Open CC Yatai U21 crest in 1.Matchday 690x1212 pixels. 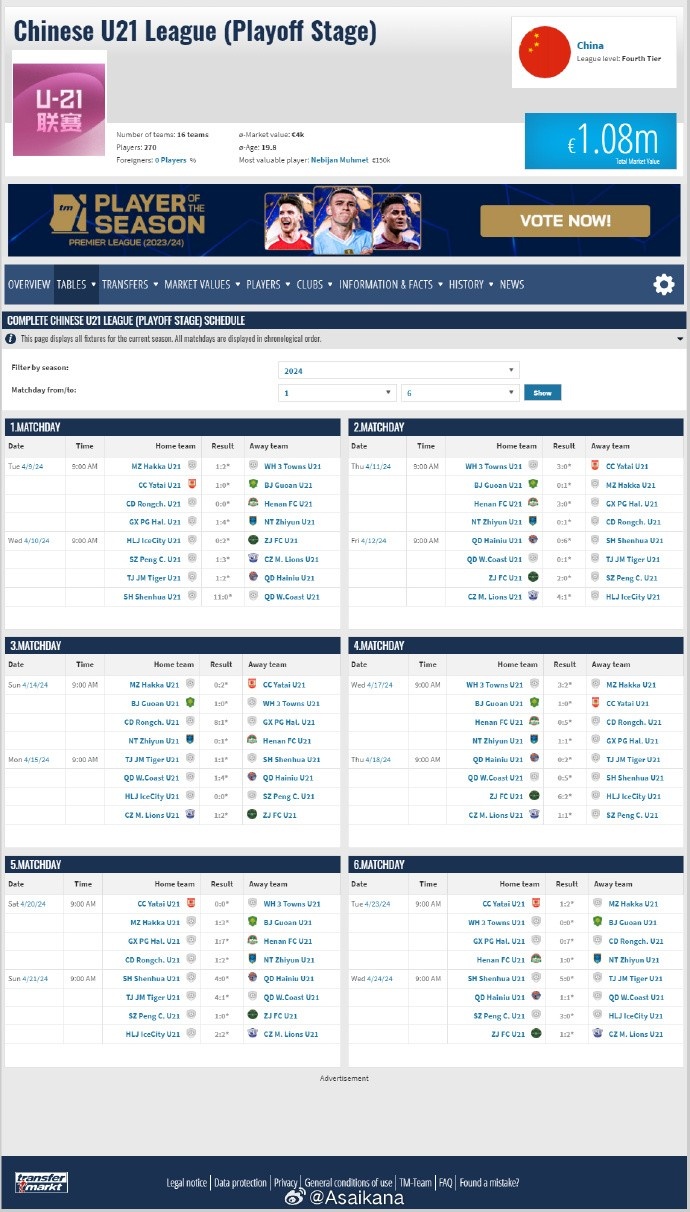pos(191,484)
